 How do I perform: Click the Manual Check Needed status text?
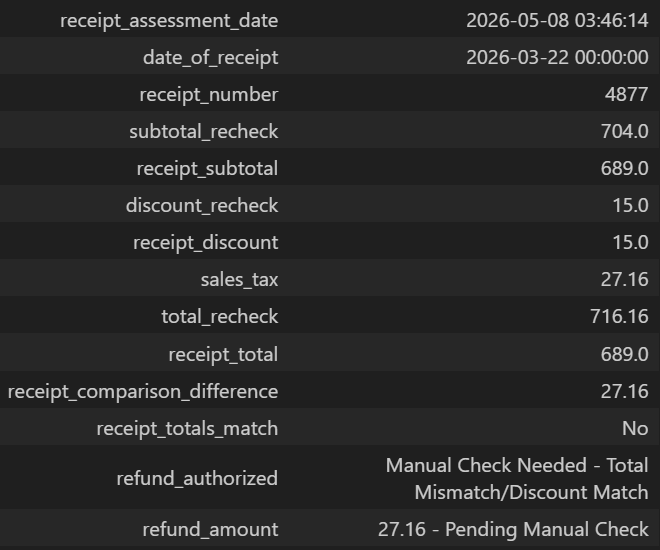pyautogui.click(x=517, y=479)
